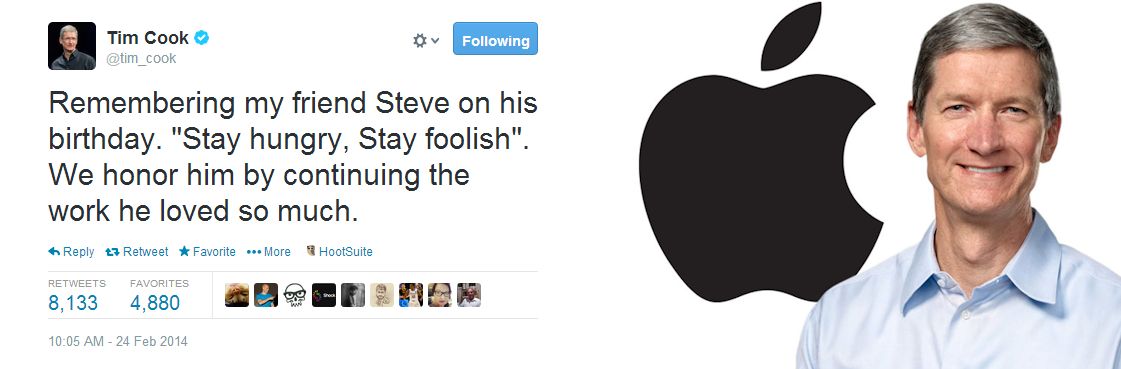Expand the gear menu's dropdown caret

[435, 41]
